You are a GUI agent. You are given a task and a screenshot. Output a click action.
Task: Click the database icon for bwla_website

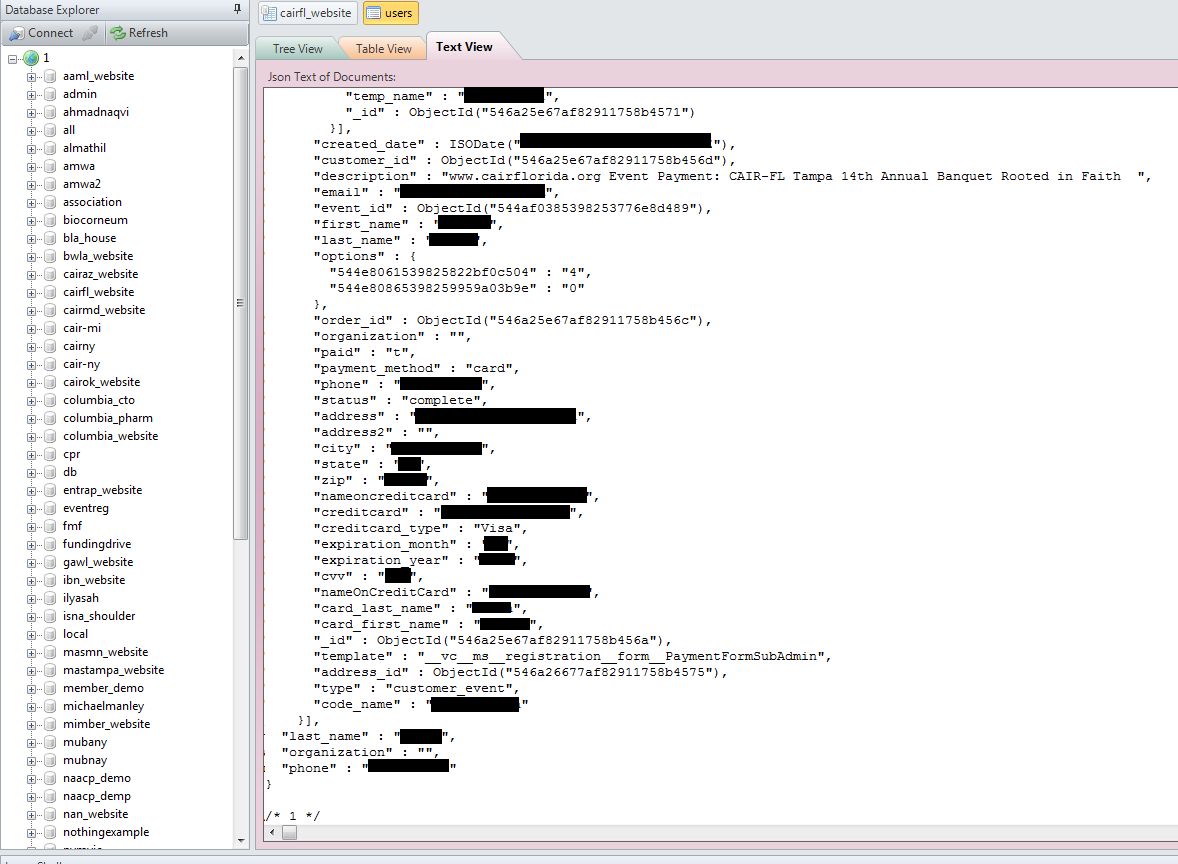50,256
